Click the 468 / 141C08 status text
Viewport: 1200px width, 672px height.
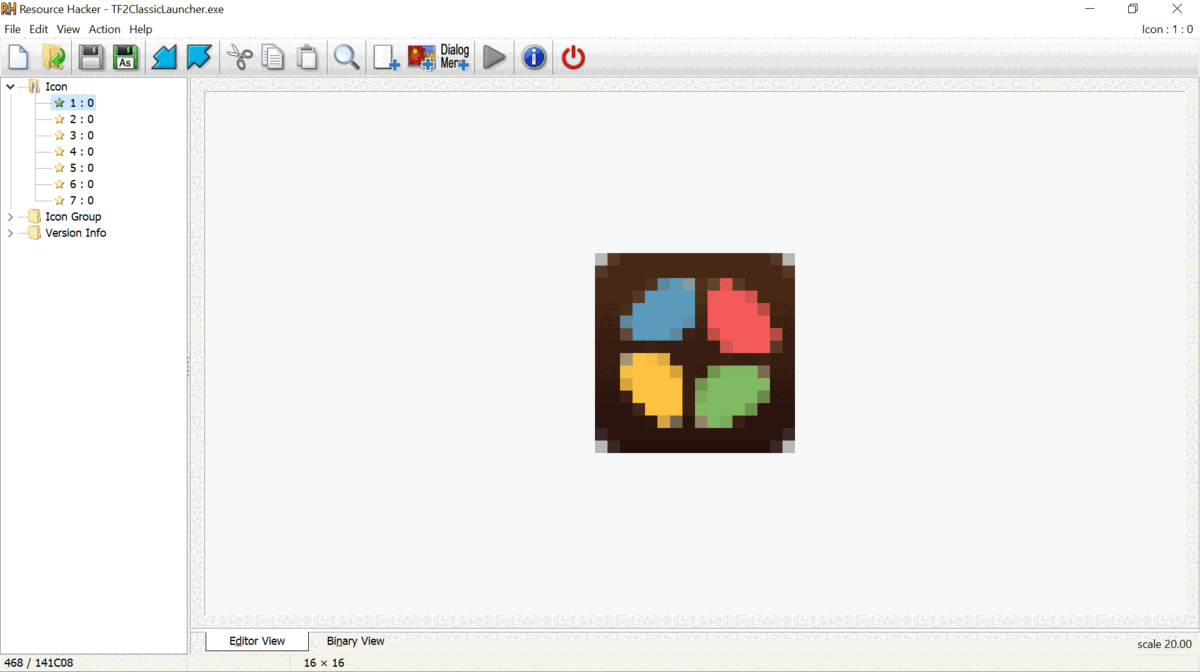pyautogui.click(x=39, y=663)
